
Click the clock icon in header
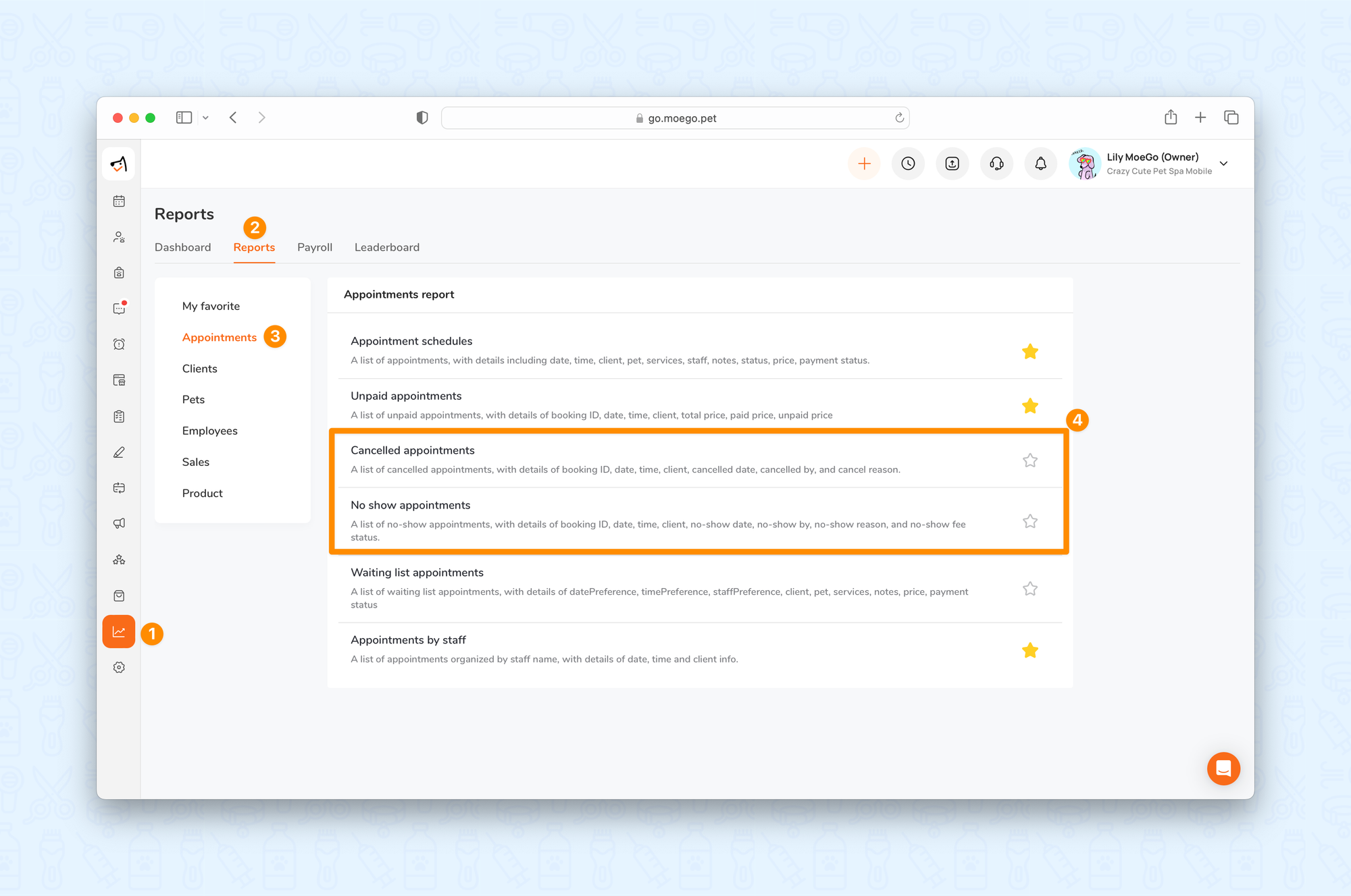(908, 163)
